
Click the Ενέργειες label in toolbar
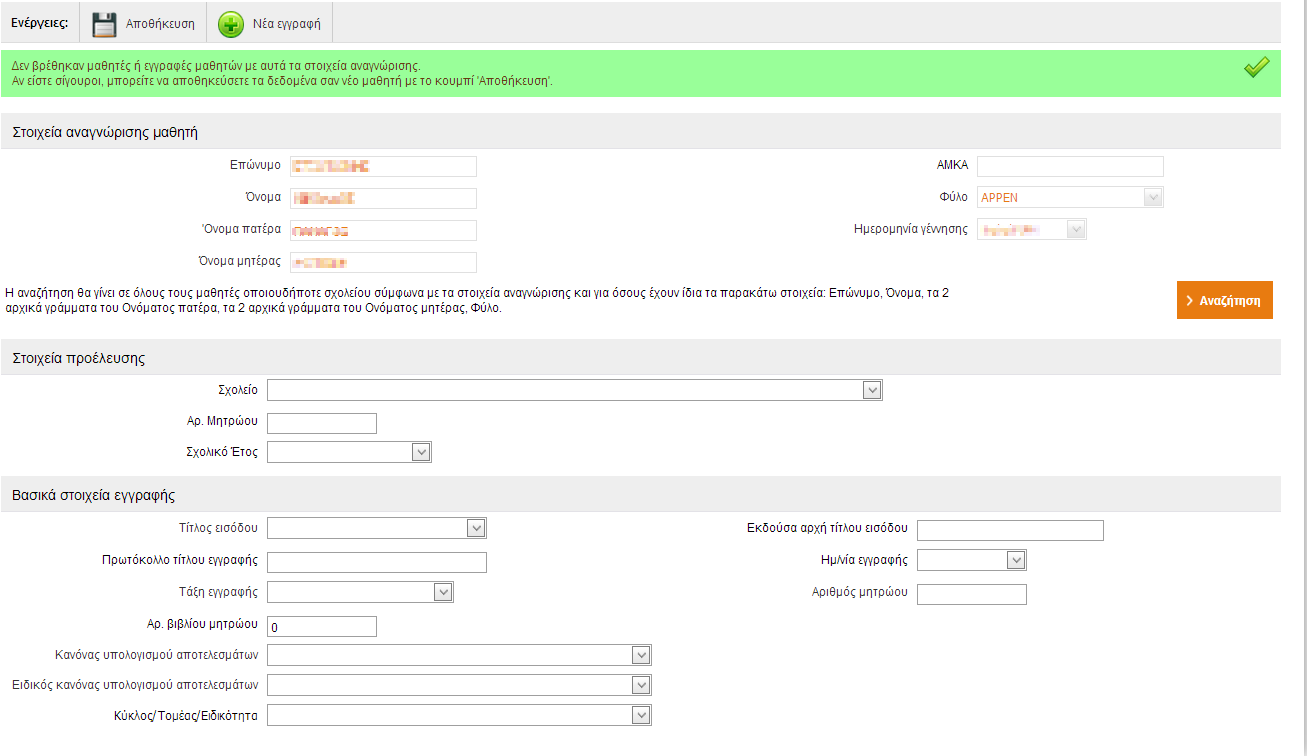(x=39, y=23)
